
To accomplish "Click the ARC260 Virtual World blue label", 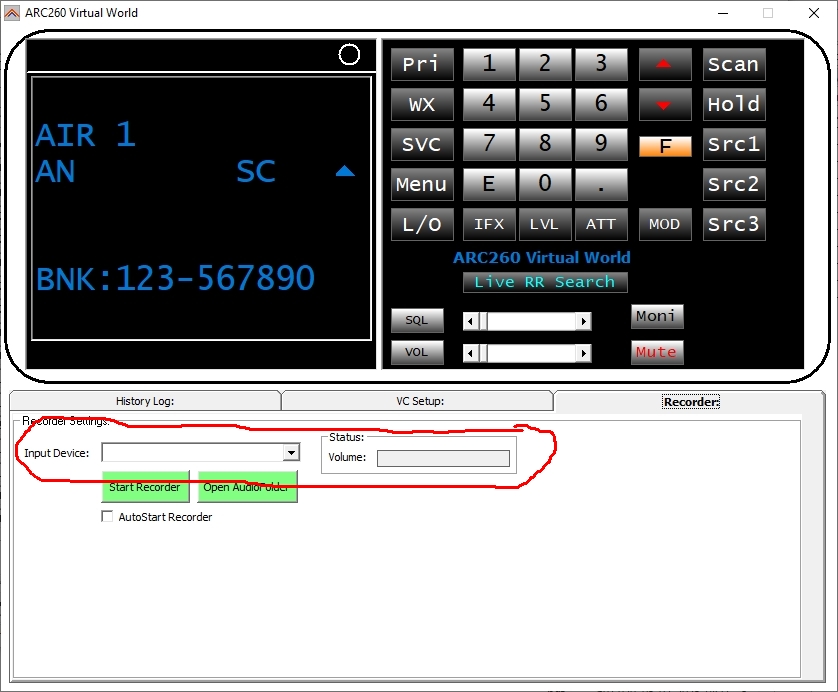I will point(541,258).
